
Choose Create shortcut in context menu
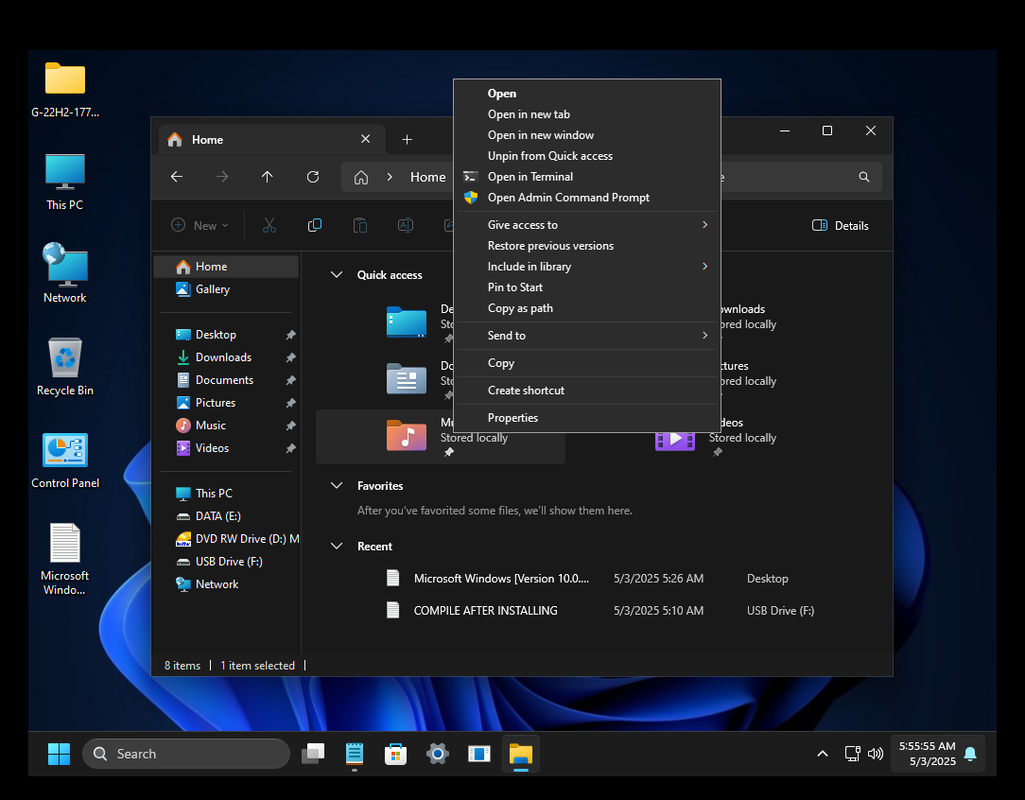coord(587,390)
